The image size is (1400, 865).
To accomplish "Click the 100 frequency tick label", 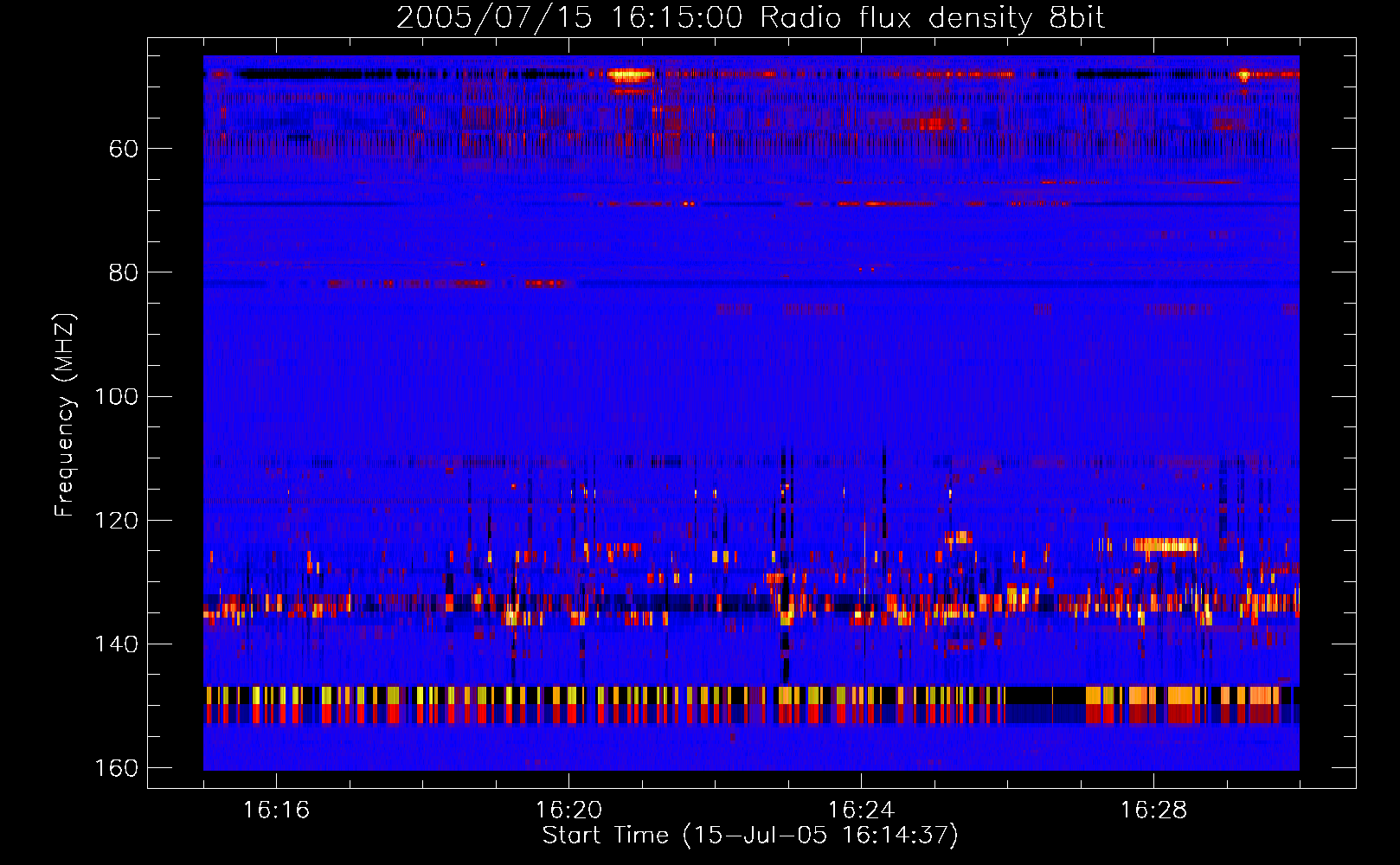I will click(x=117, y=397).
